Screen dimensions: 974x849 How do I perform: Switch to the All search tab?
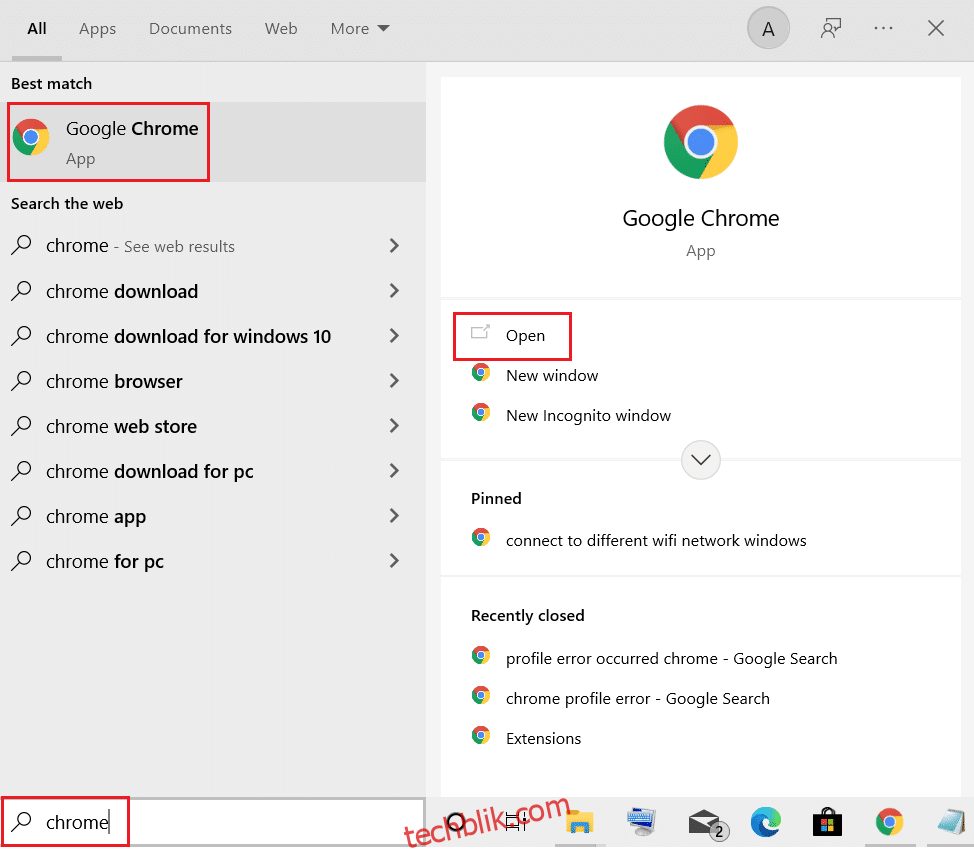coord(37,29)
